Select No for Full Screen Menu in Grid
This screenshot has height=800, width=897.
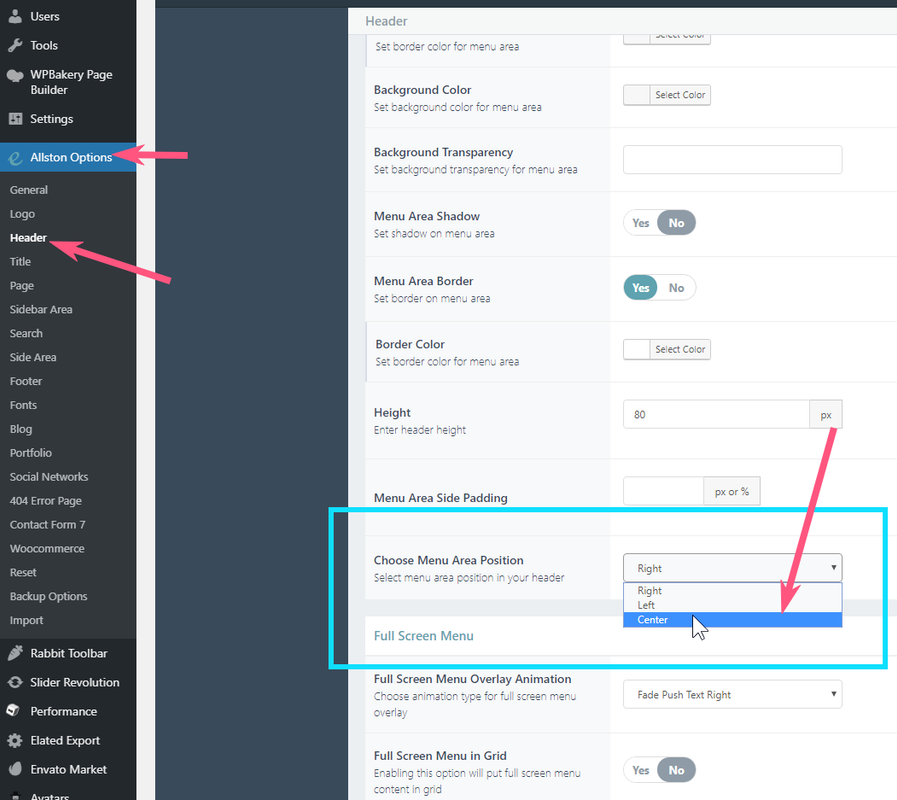click(676, 770)
